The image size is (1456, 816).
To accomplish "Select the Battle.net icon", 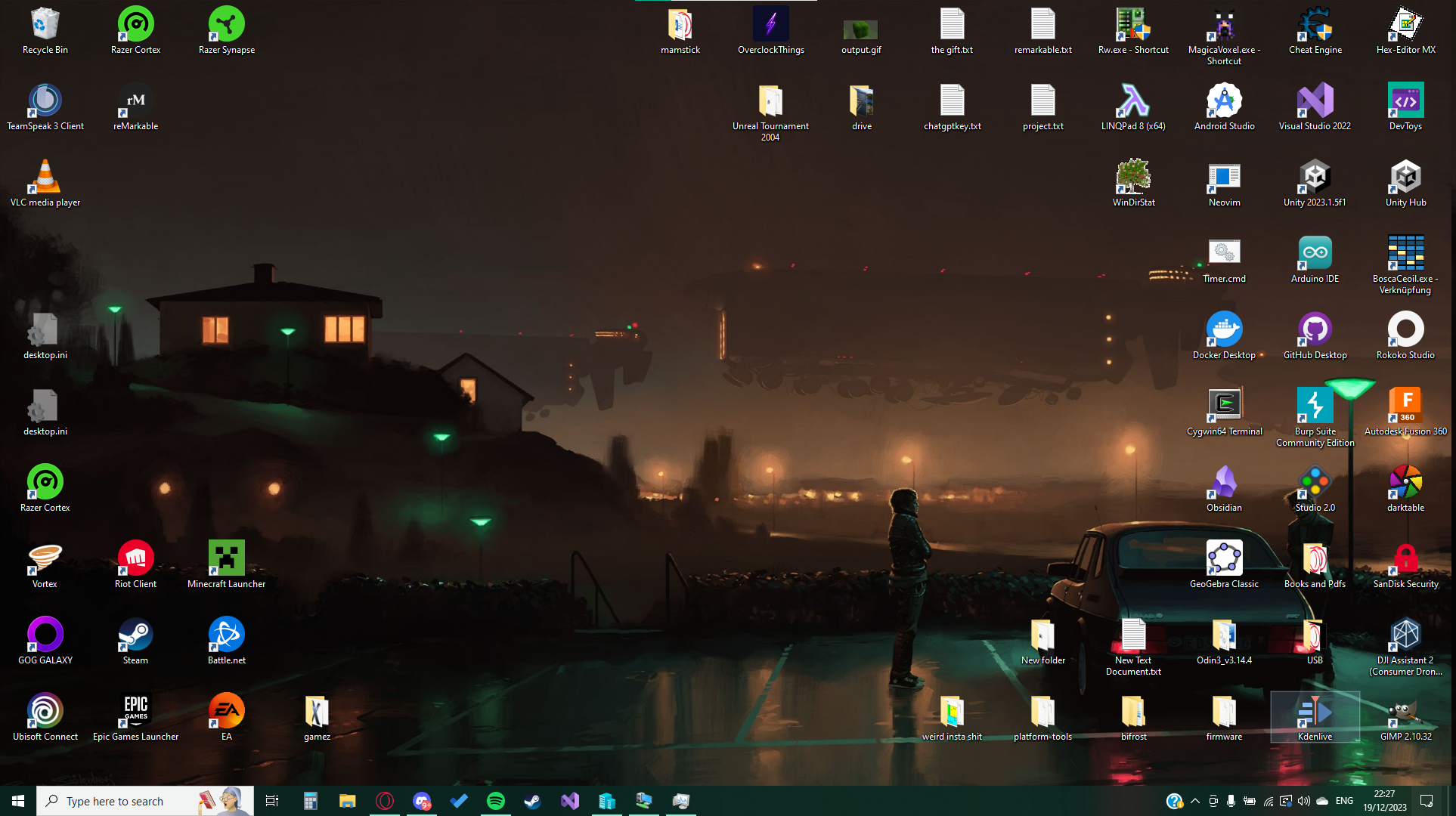I will click(x=226, y=641).
